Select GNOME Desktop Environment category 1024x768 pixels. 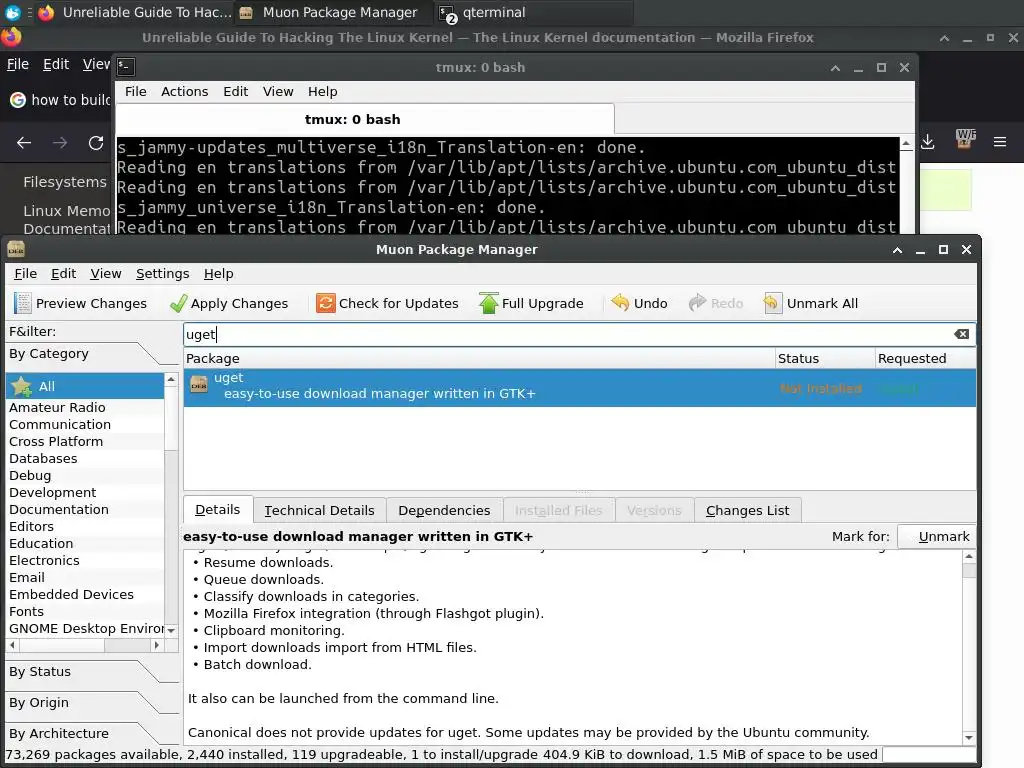tap(85, 628)
